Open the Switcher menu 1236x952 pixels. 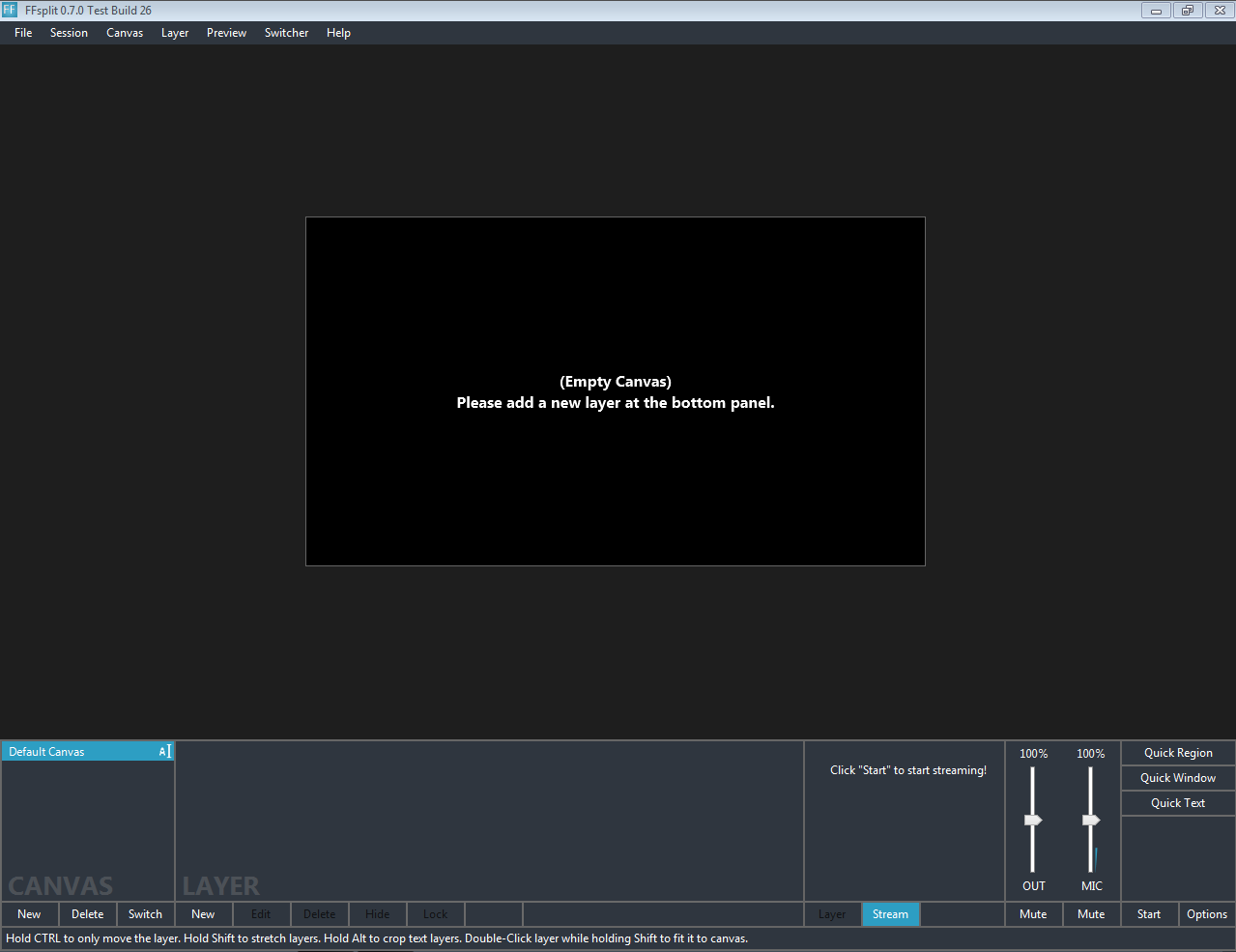pos(287,33)
